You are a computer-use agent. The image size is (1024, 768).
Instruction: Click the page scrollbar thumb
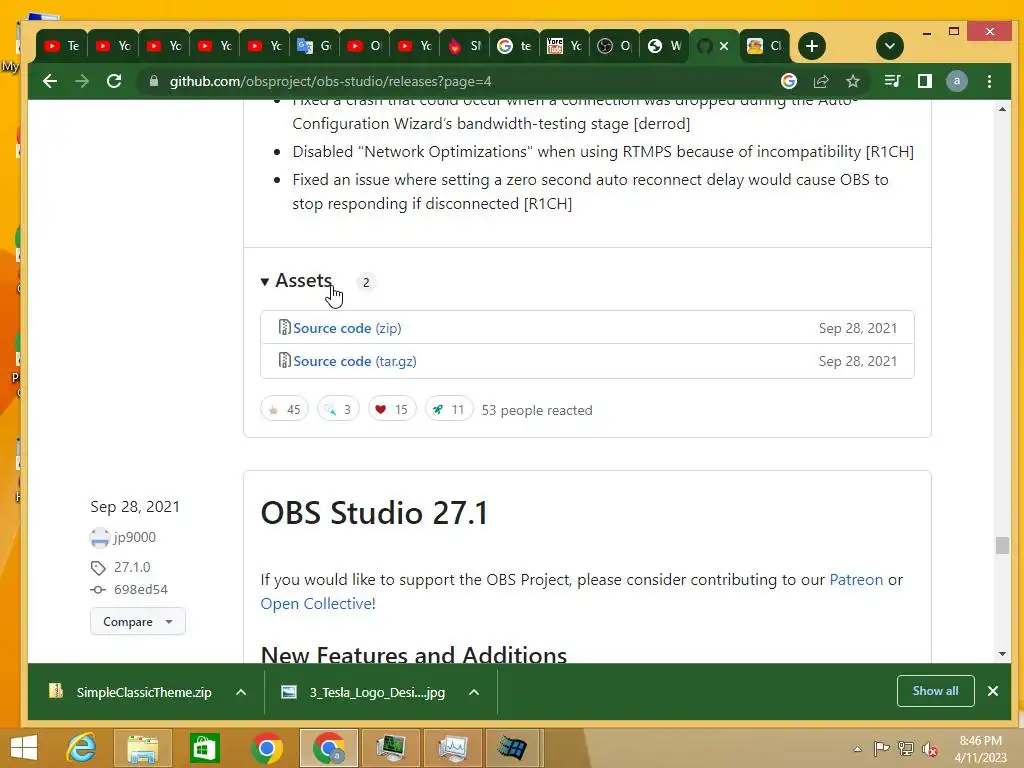(x=1002, y=545)
